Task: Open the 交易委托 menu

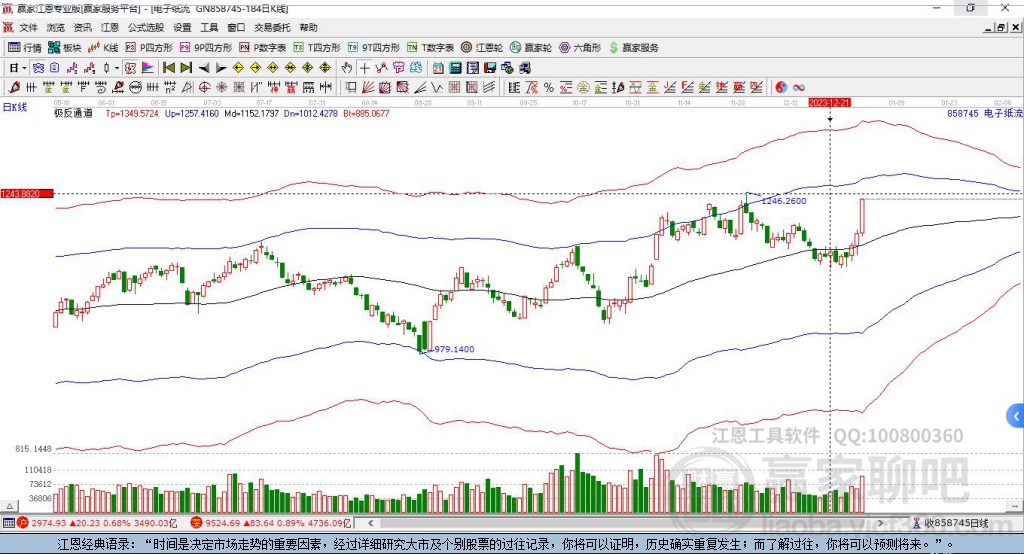Action: tap(272, 27)
